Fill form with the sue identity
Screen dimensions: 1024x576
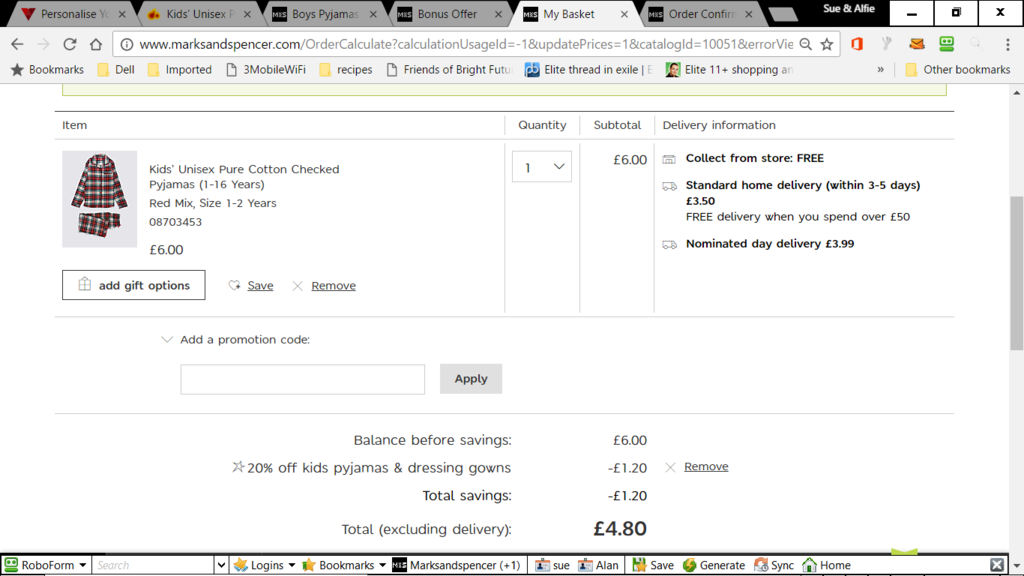click(x=552, y=565)
